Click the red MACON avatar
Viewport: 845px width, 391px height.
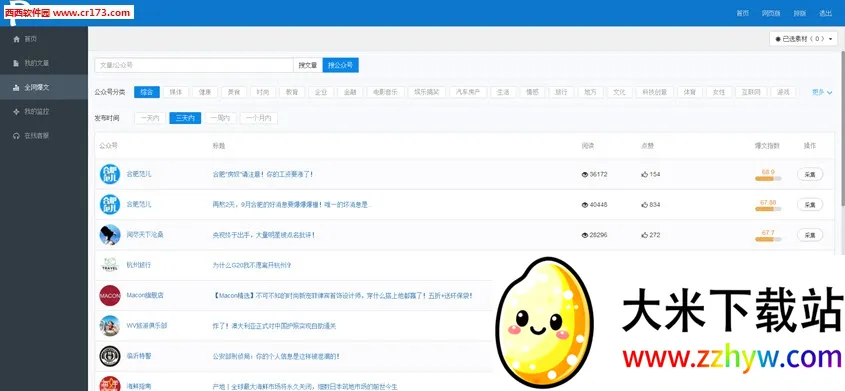click(110, 296)
